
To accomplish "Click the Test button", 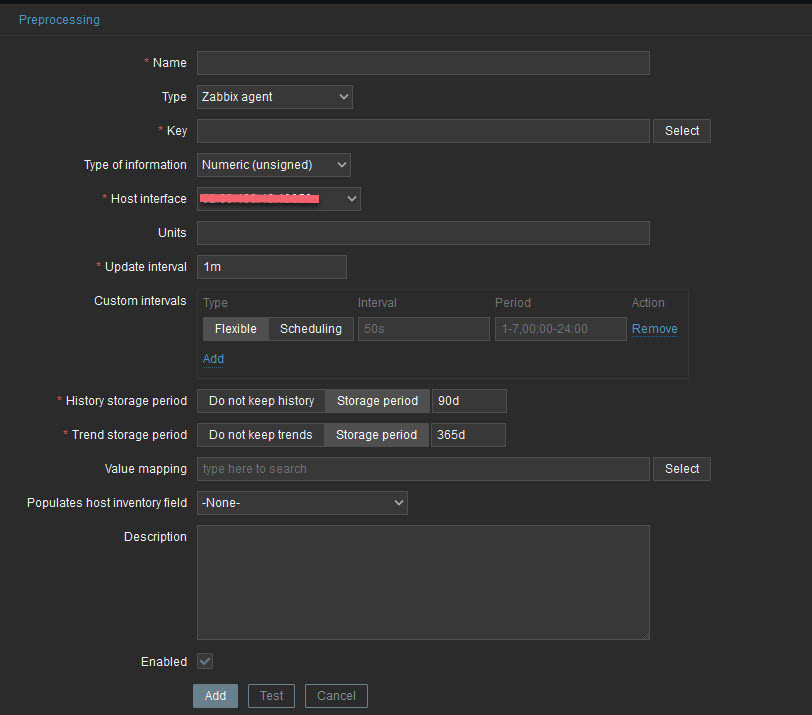I will click(271, 696).
